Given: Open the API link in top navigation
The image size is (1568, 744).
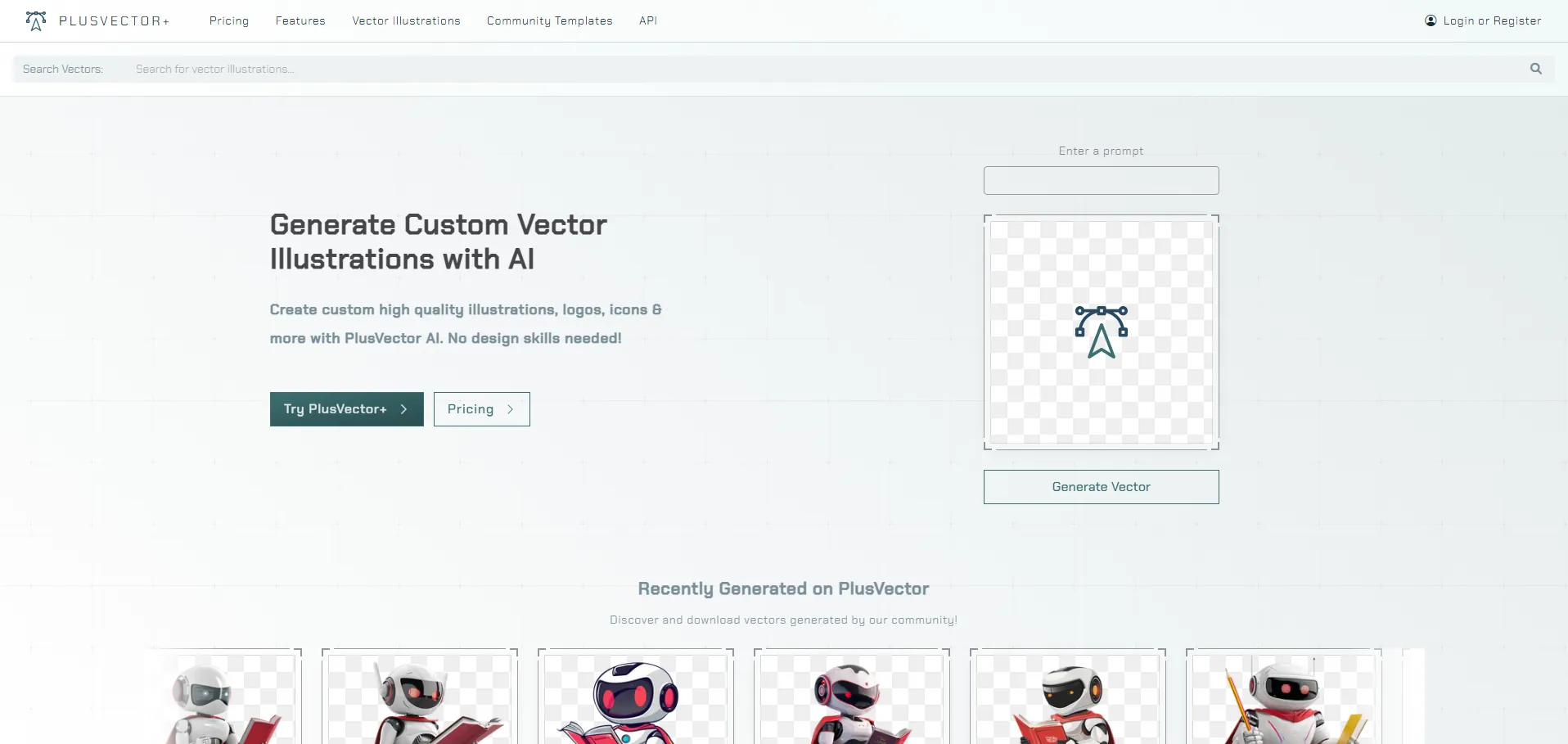Looking at the screenshot, I should pos(648,20).
